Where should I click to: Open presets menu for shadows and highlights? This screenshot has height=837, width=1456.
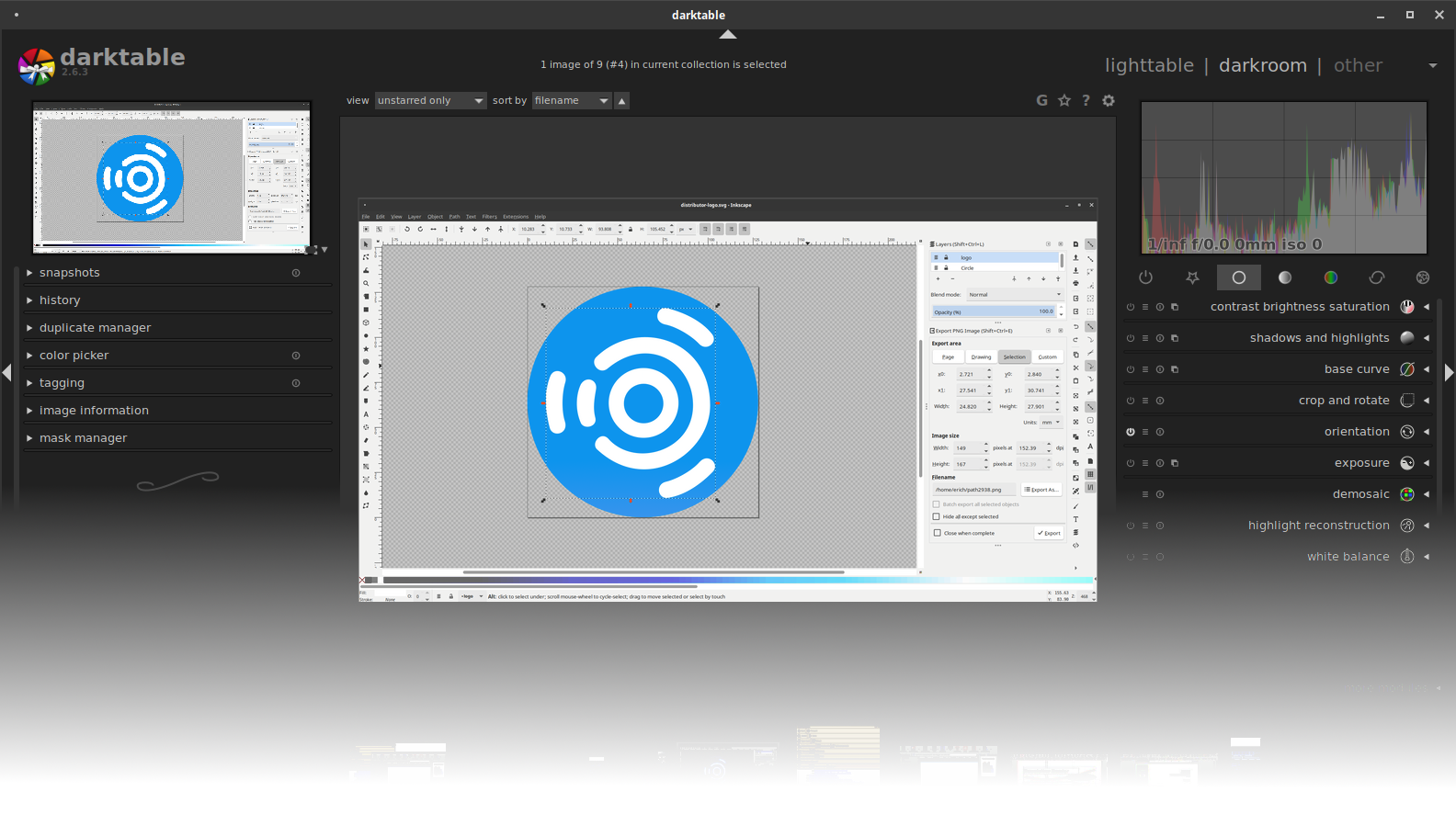1145,338
